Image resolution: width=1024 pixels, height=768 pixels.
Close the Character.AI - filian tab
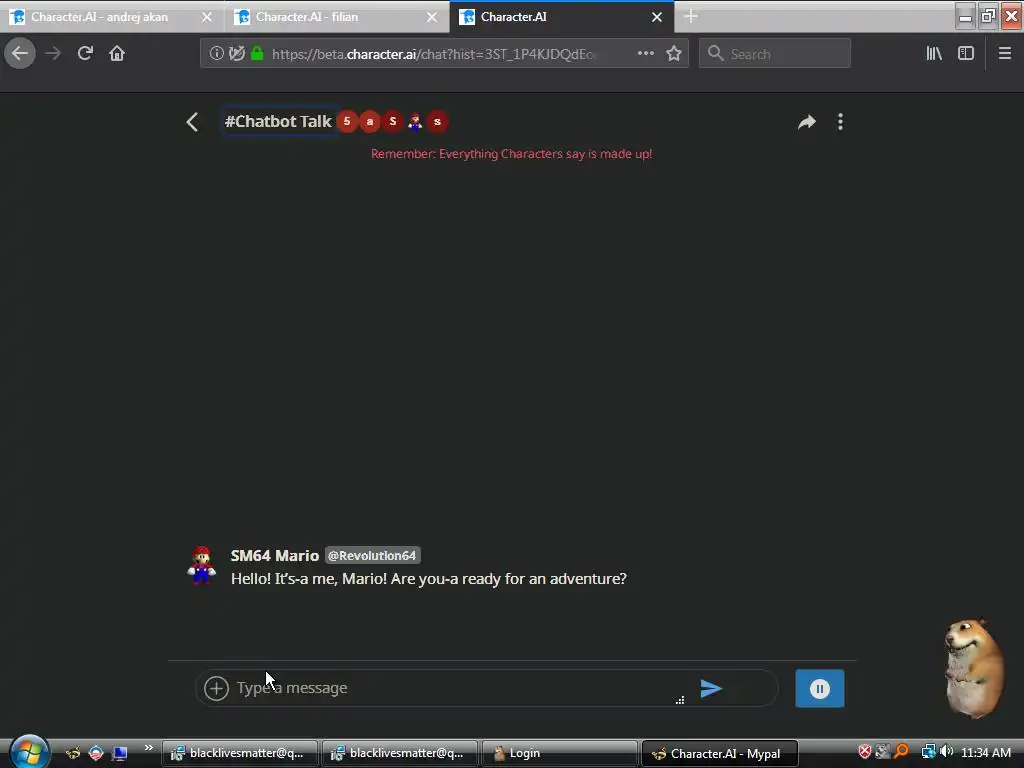432,17
